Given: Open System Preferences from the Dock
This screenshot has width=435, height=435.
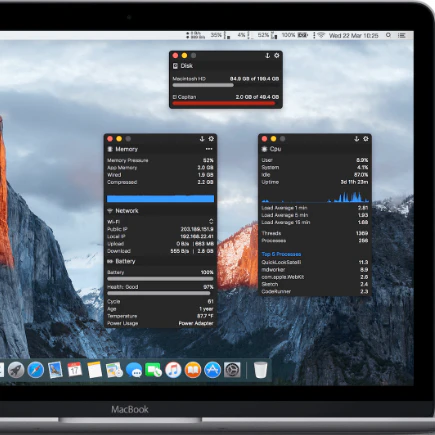Looking at the screenshot, I should pos(232,370).
